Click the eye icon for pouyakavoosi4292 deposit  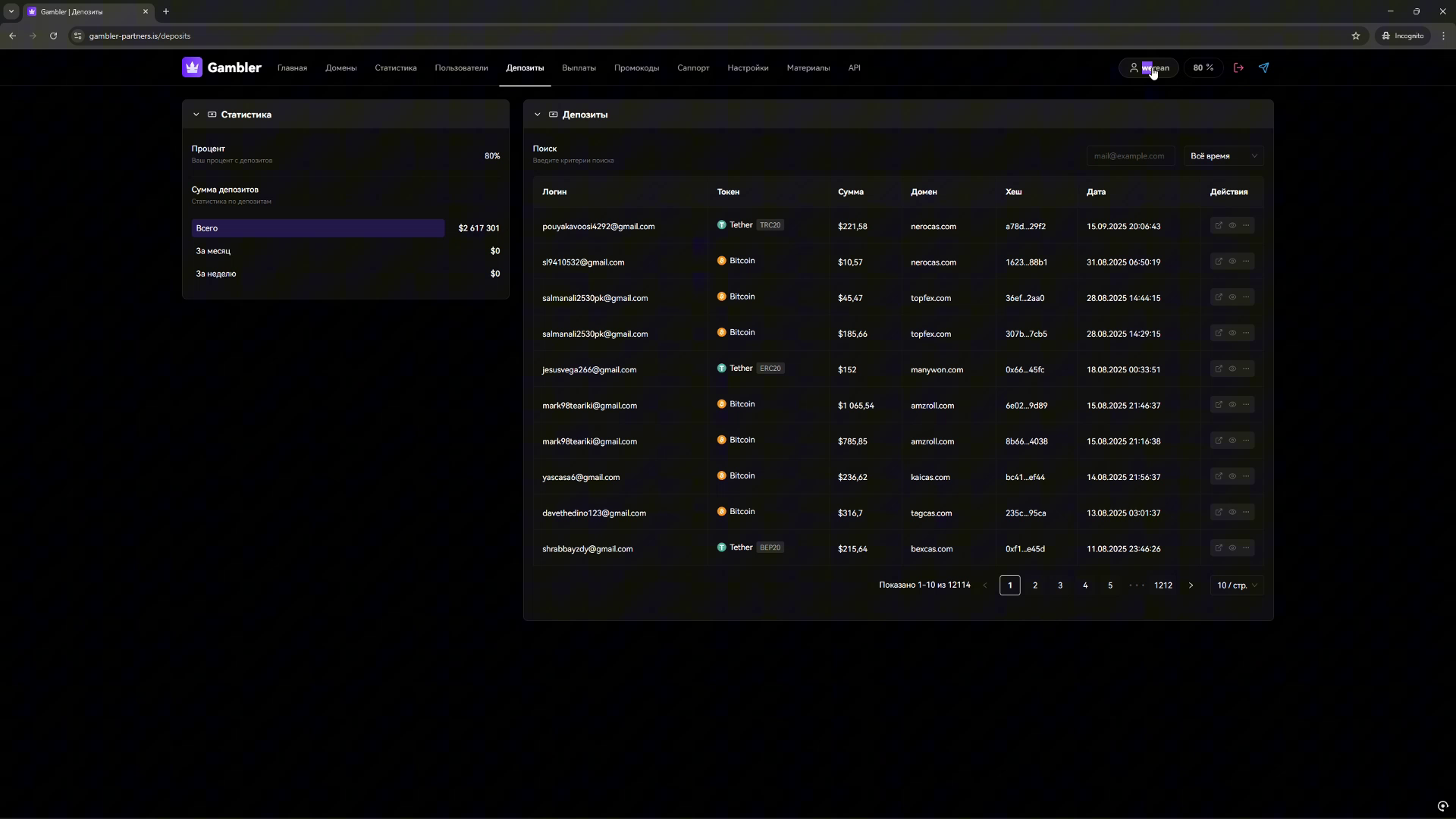pyautogui.click(x=1232, y=225)
